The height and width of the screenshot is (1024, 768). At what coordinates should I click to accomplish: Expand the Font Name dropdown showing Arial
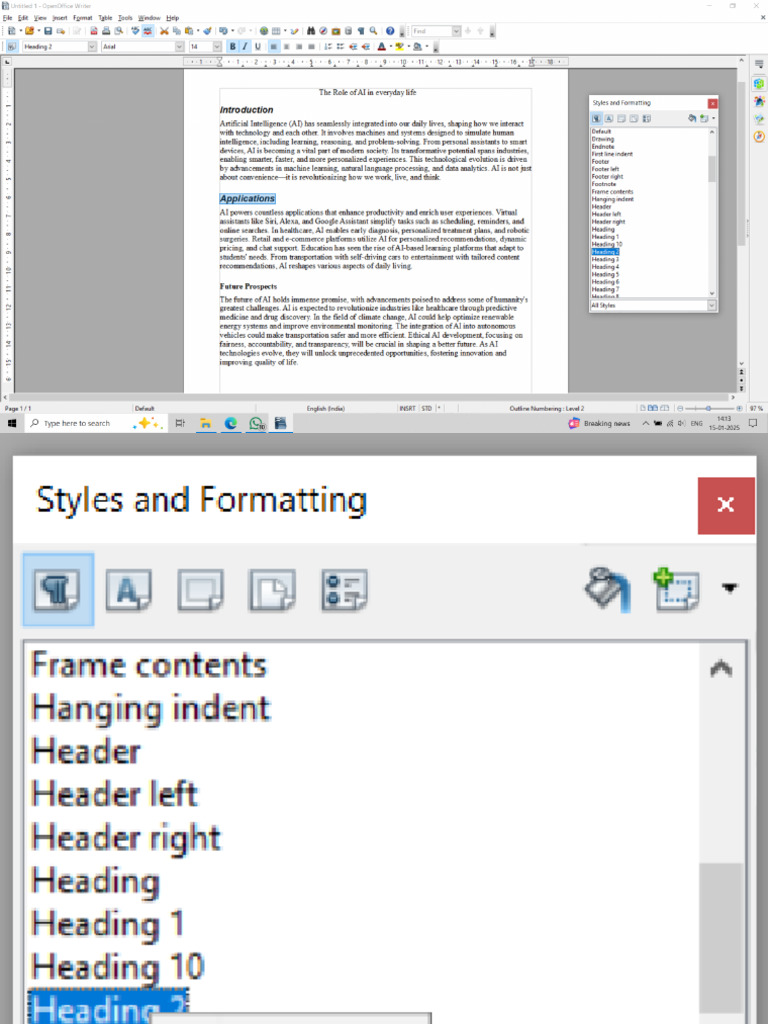[x=180, y=46]
